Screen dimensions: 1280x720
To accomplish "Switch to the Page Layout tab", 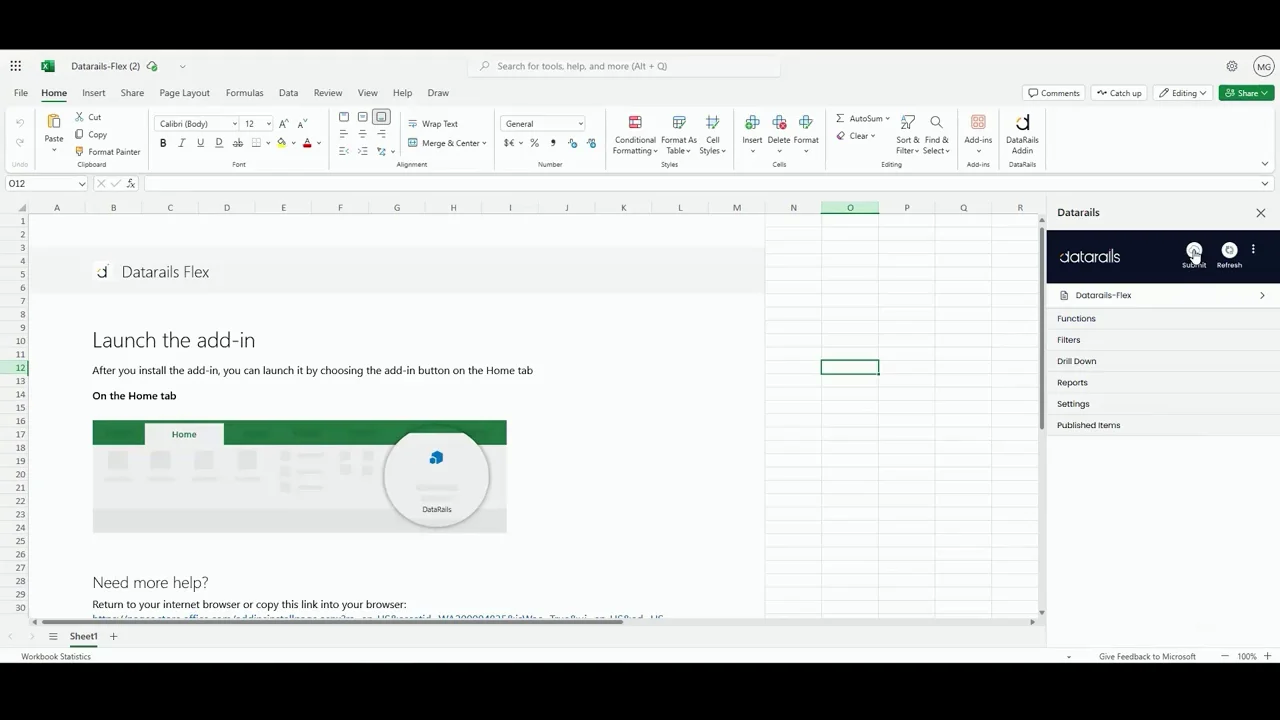I will [185, 93].
